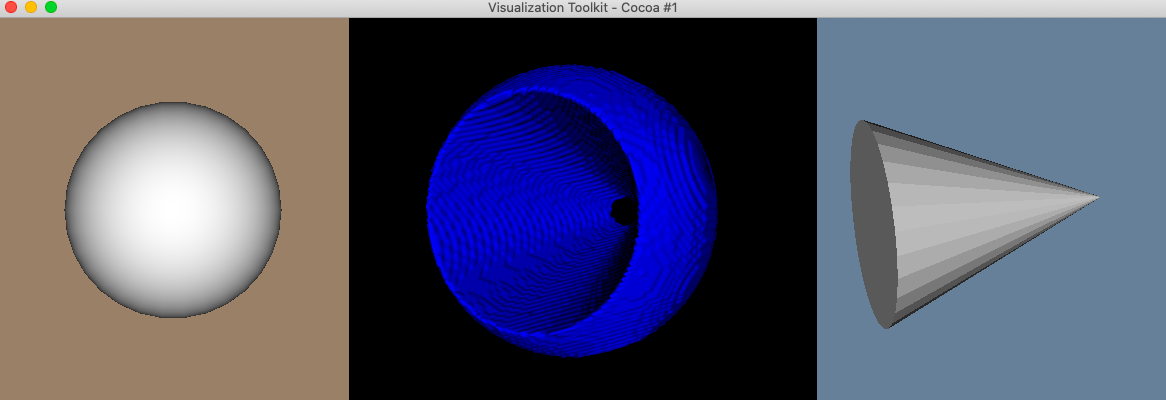Click the gray cone object

[974, 224]
